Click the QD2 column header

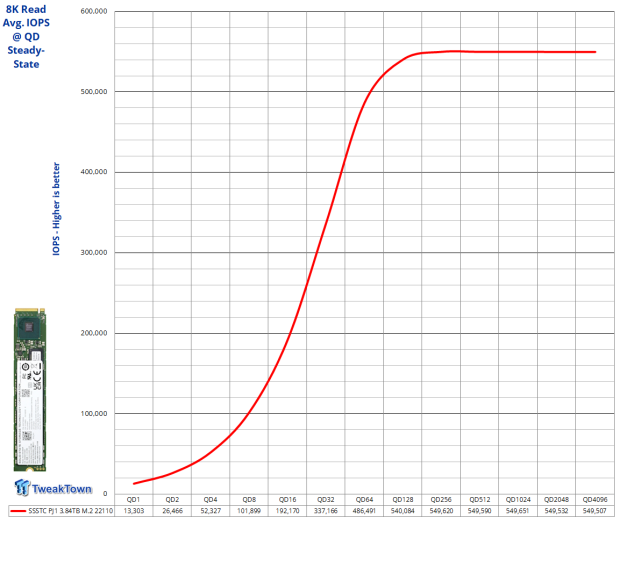[x=172, y=500]
